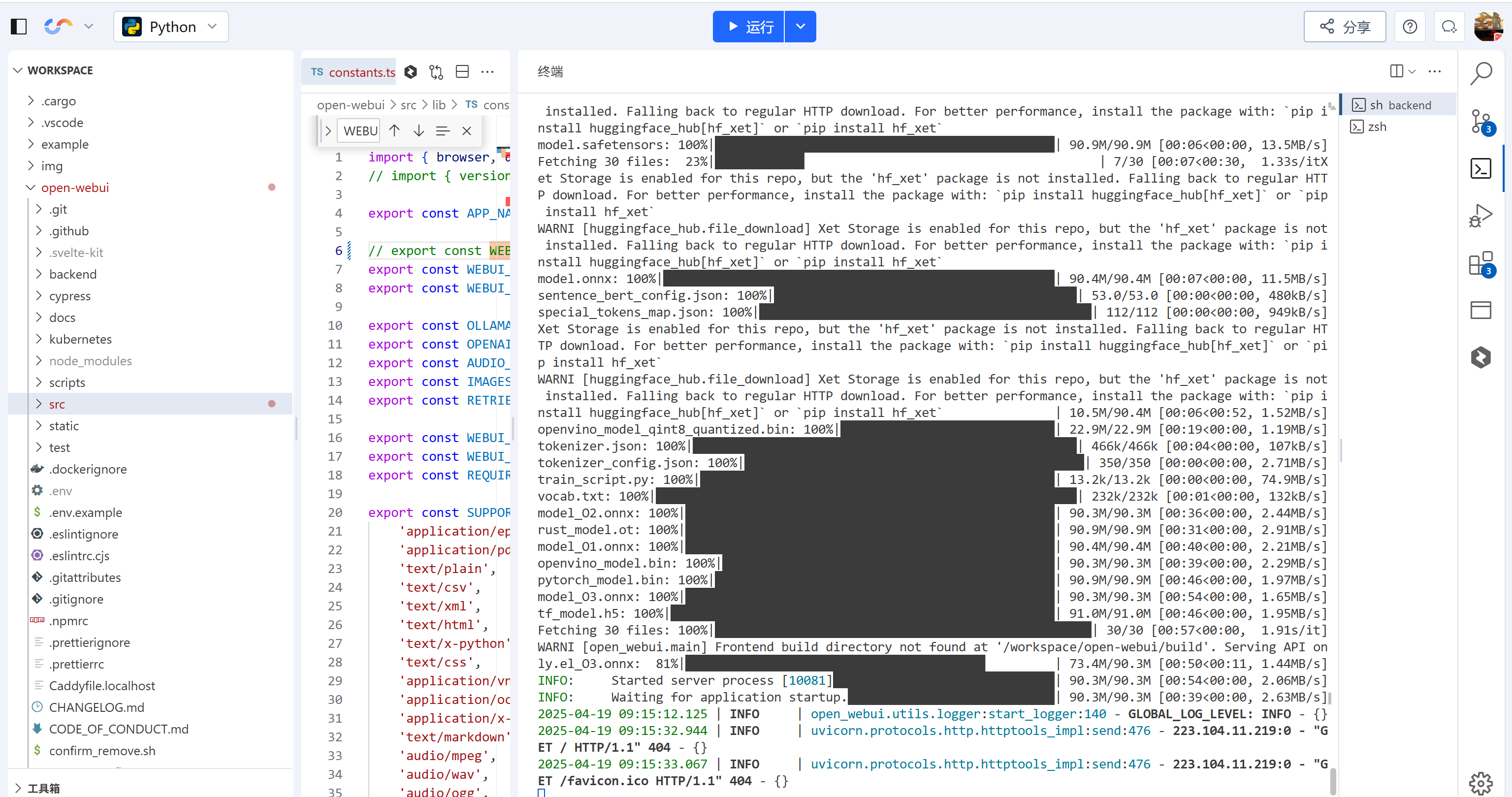Open the run options dropdown arrow
Screen dimensions: 1512x797
click(x=800, y=27)
